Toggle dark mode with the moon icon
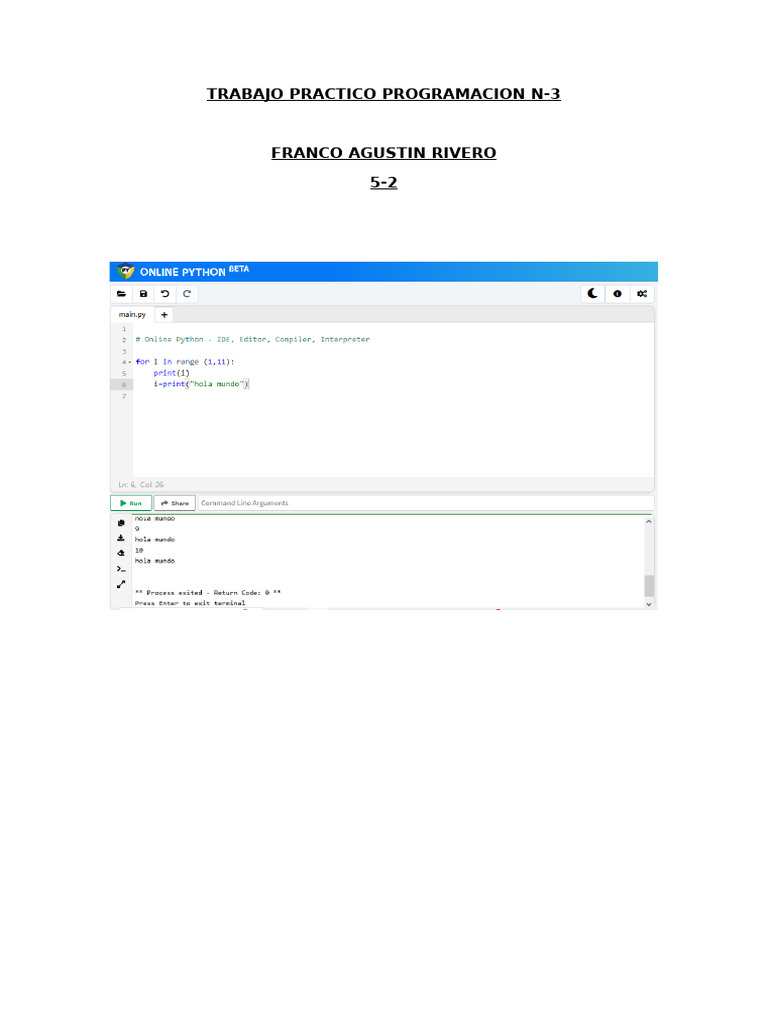Viewport: 768px width, 1024px height. click(x=592, y=294)
